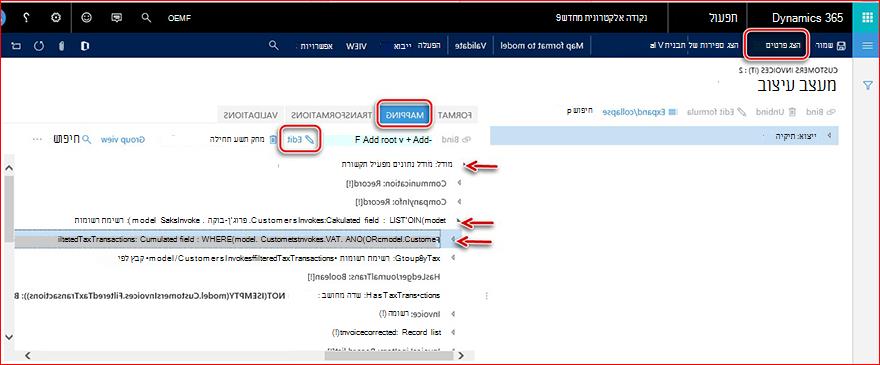Click the vertical dots splitter handle
This screenshot has width=880, height=365.
pos(487,295)
